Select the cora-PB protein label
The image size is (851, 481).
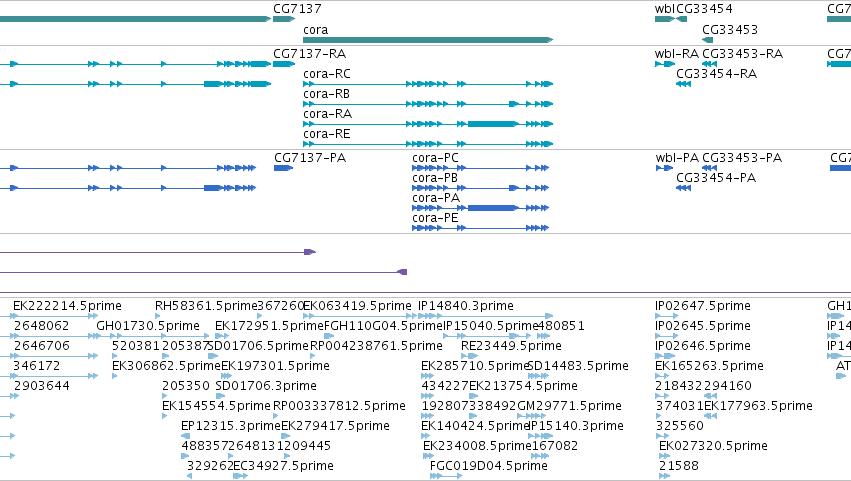(435, 178)
